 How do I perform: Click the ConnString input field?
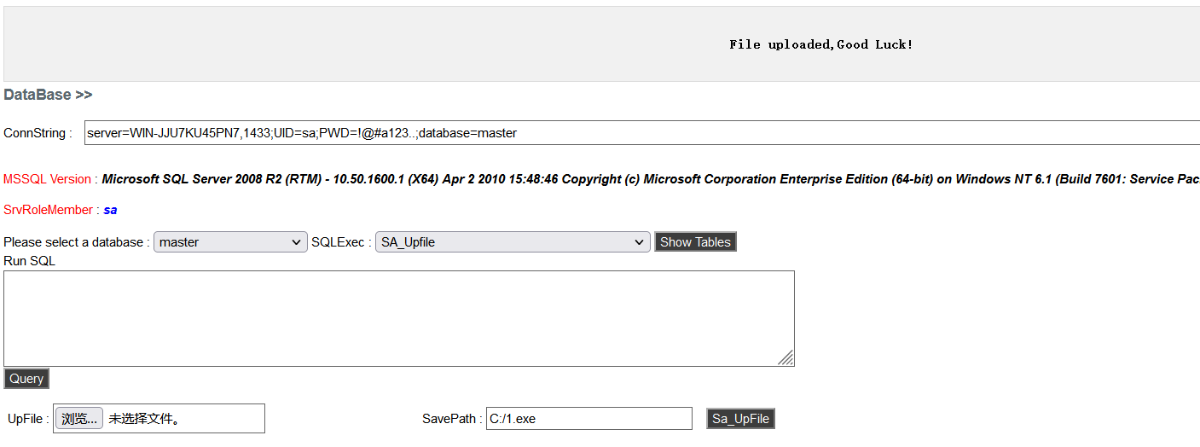[640, 133]
